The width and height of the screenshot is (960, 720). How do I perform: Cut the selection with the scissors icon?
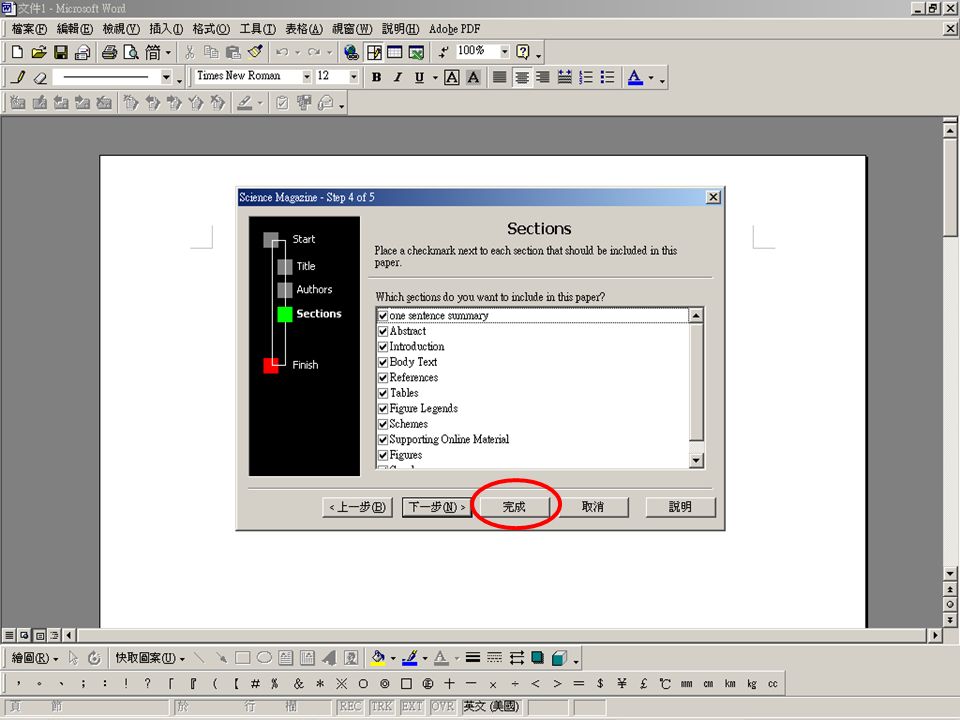click(190, 52)
